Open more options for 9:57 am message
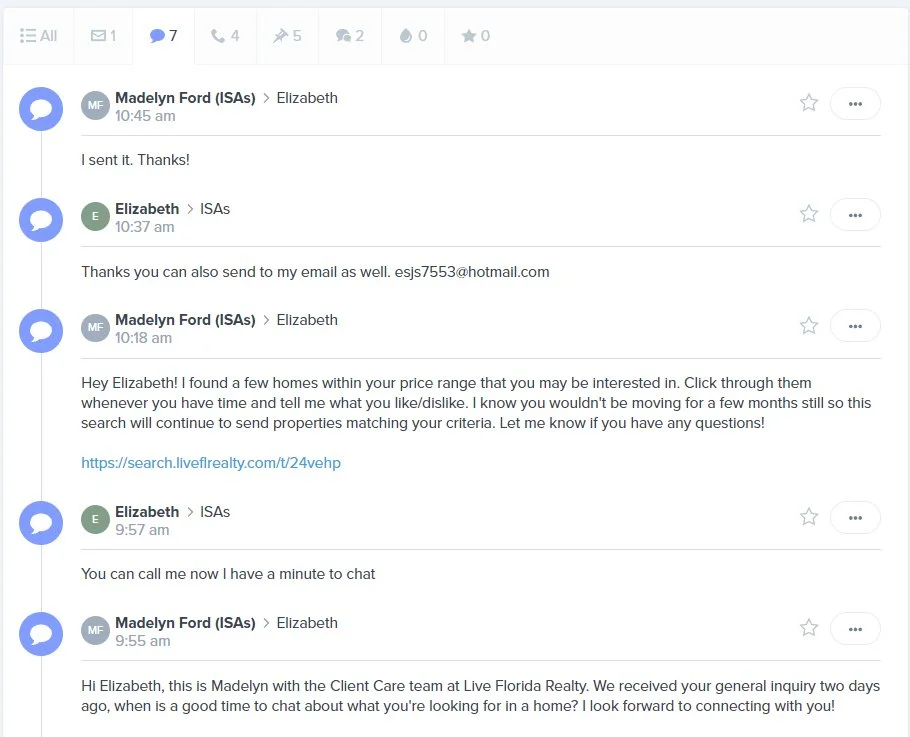 coord(855,518)
